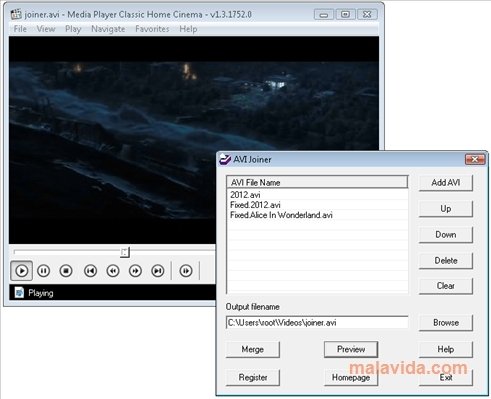Stop the video with the stop icon
491x399 pixels.
(66, 271)
